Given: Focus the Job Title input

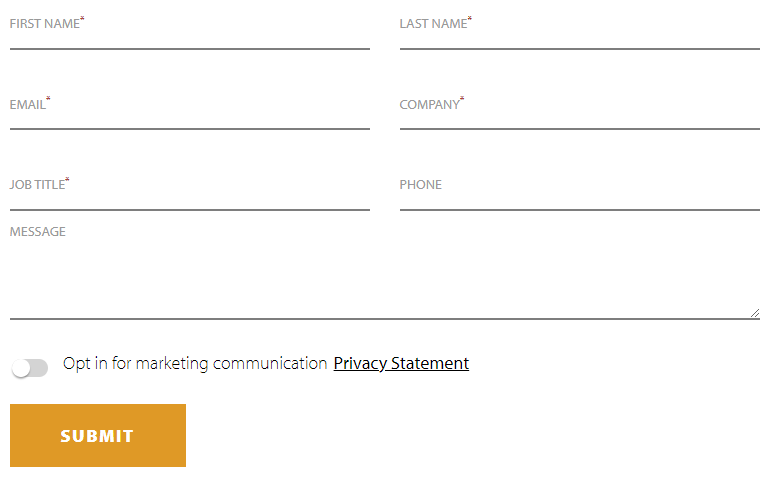Looking at the screenshot, I should pyautogui.click(x=190, y=198).
